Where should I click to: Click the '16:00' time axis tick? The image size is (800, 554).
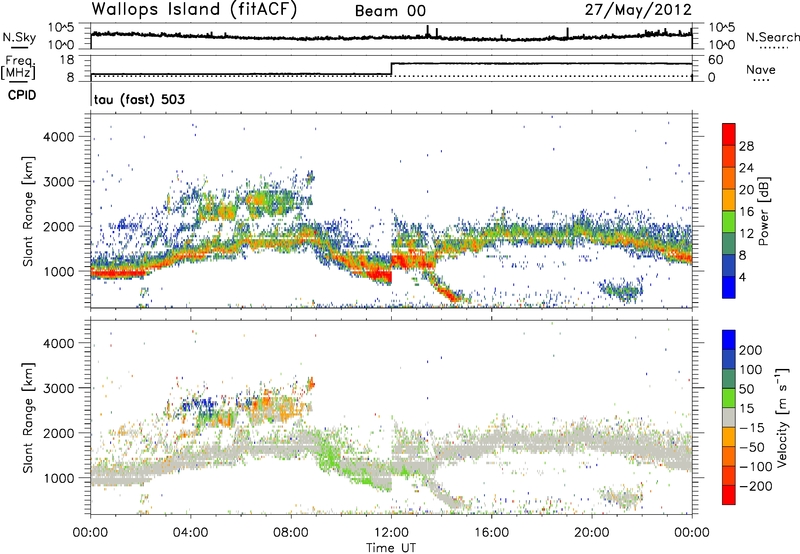point(491,533)
